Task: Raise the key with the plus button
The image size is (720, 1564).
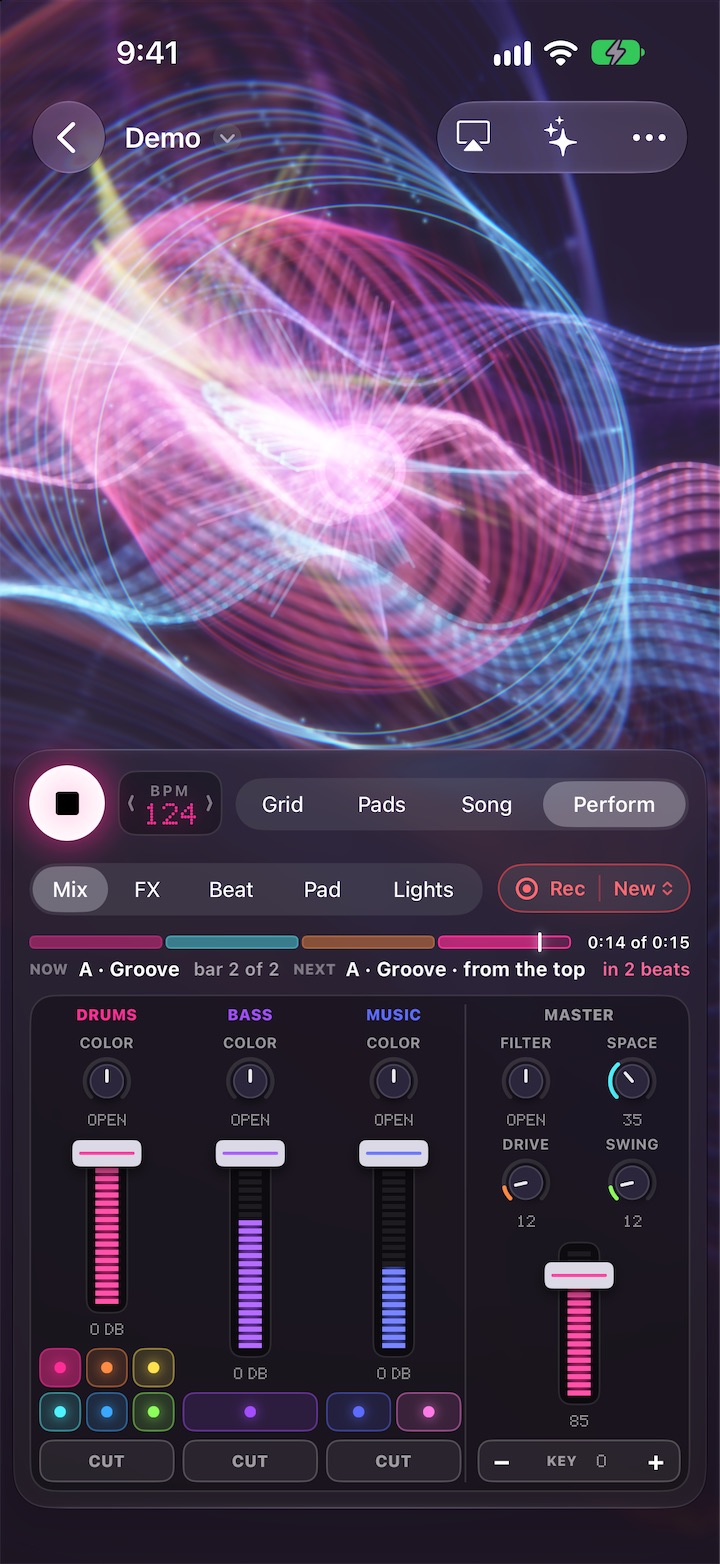Action: click(x=656, y=1462)
